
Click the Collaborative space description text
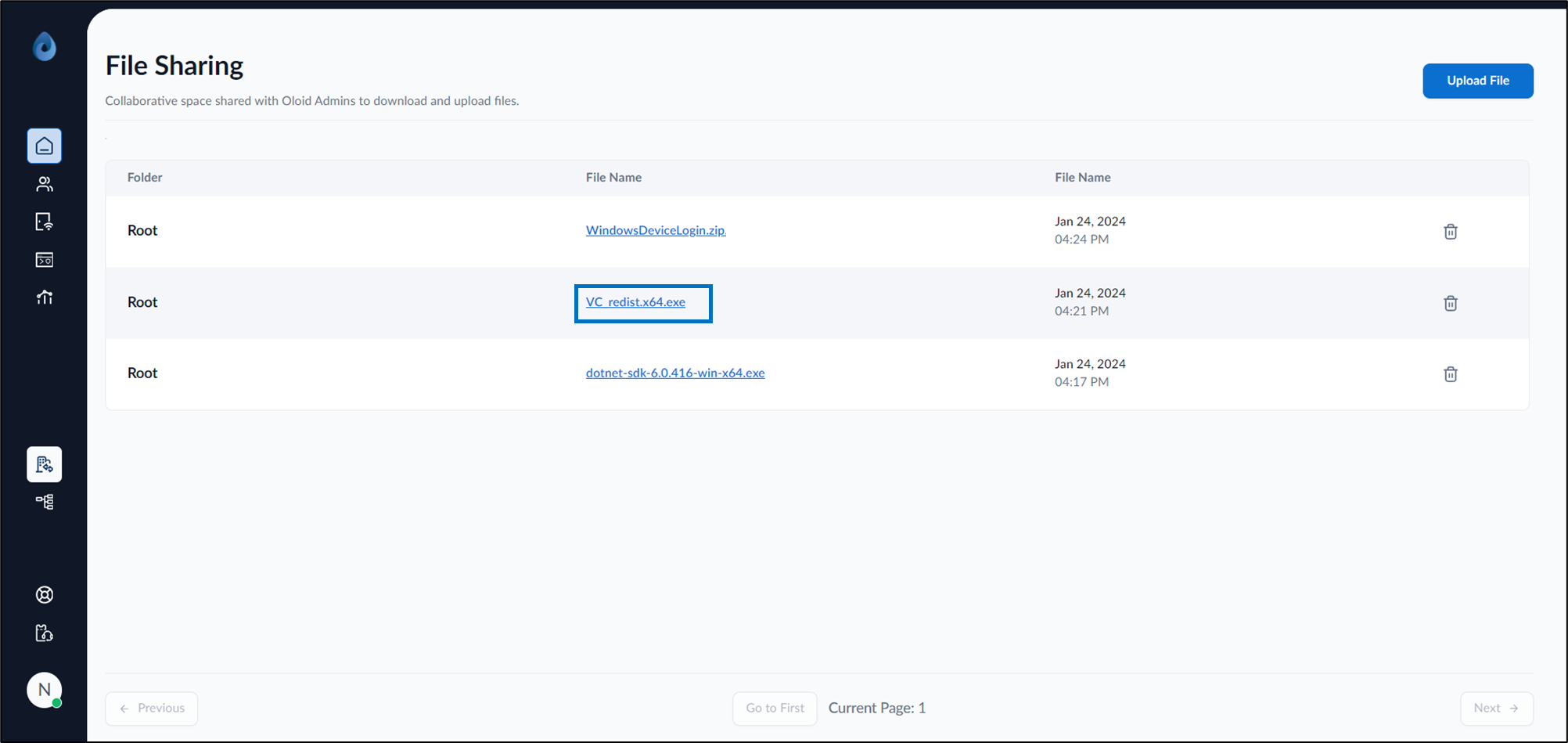click(312, 101)
